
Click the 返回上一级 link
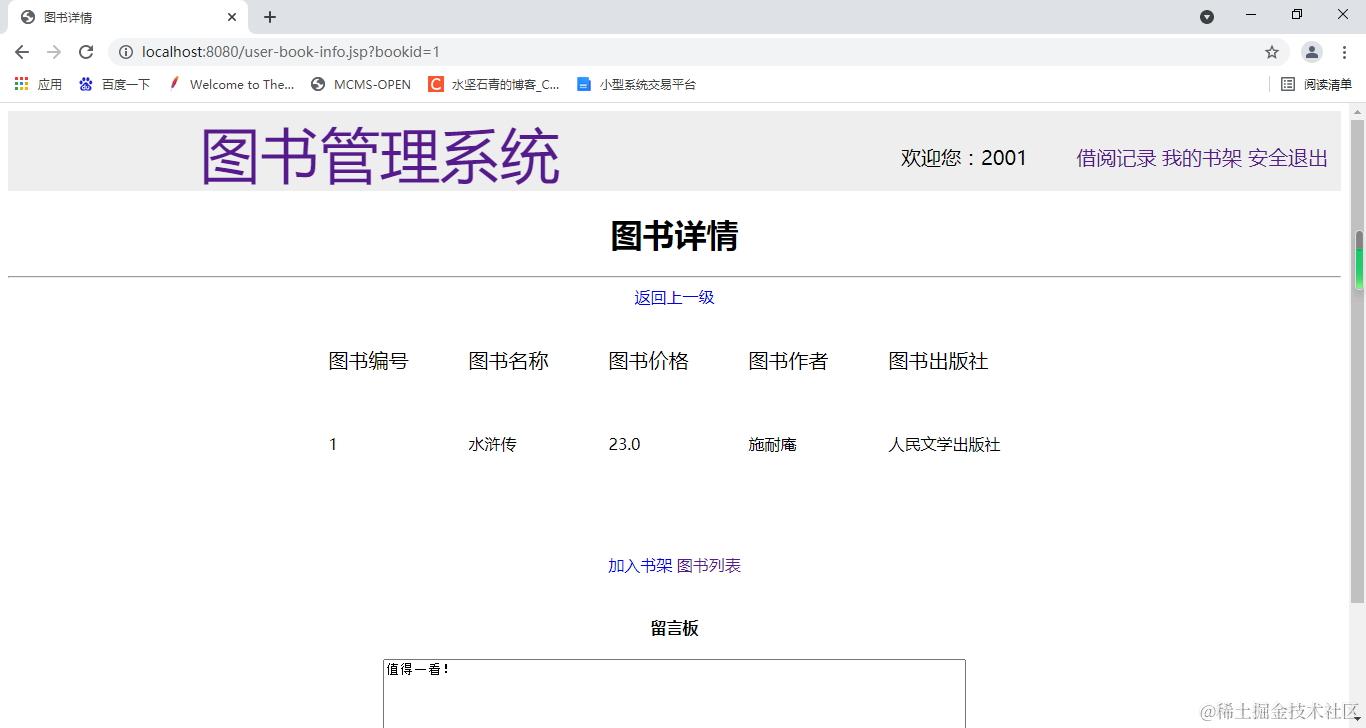pos(673,297)
